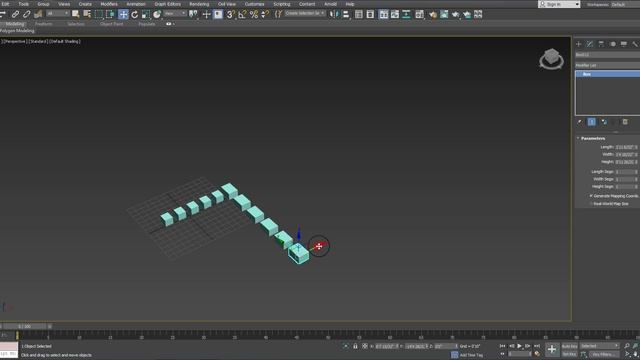Open the Tools menu
Image resolution: width=640 pixels, height=360 pixels.
(24, 4)
